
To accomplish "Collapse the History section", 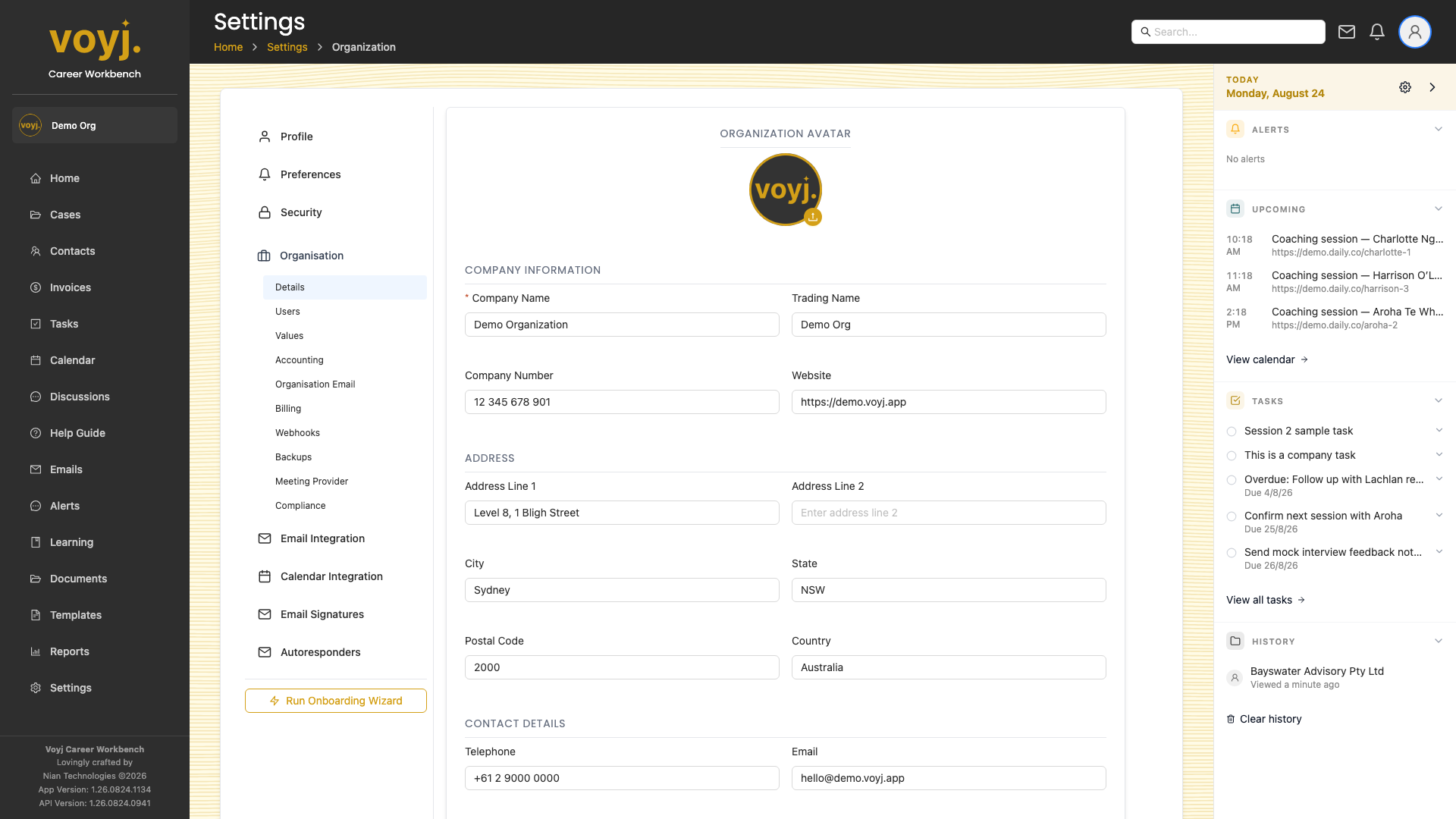I will 1439,641.
